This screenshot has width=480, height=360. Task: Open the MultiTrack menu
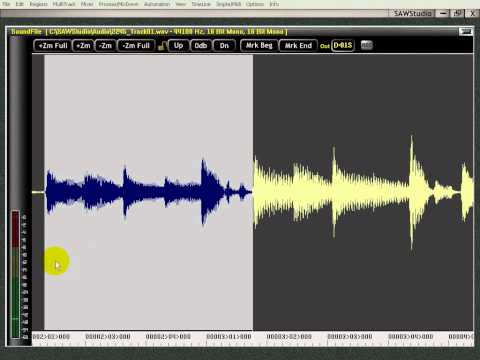(64, 4)
